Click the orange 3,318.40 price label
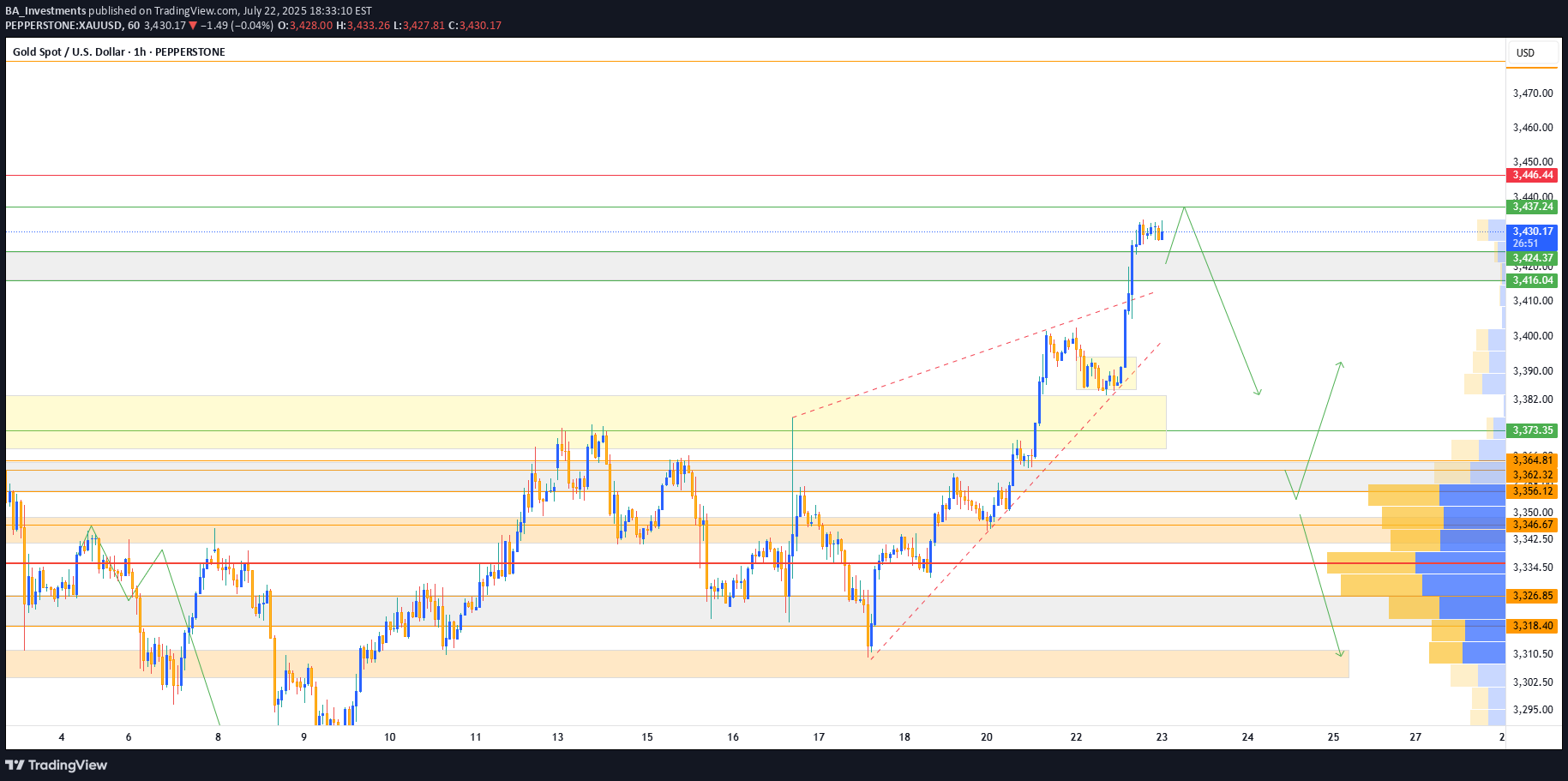The height and width of the screenshot is (781, 1568). (1532, 626)
